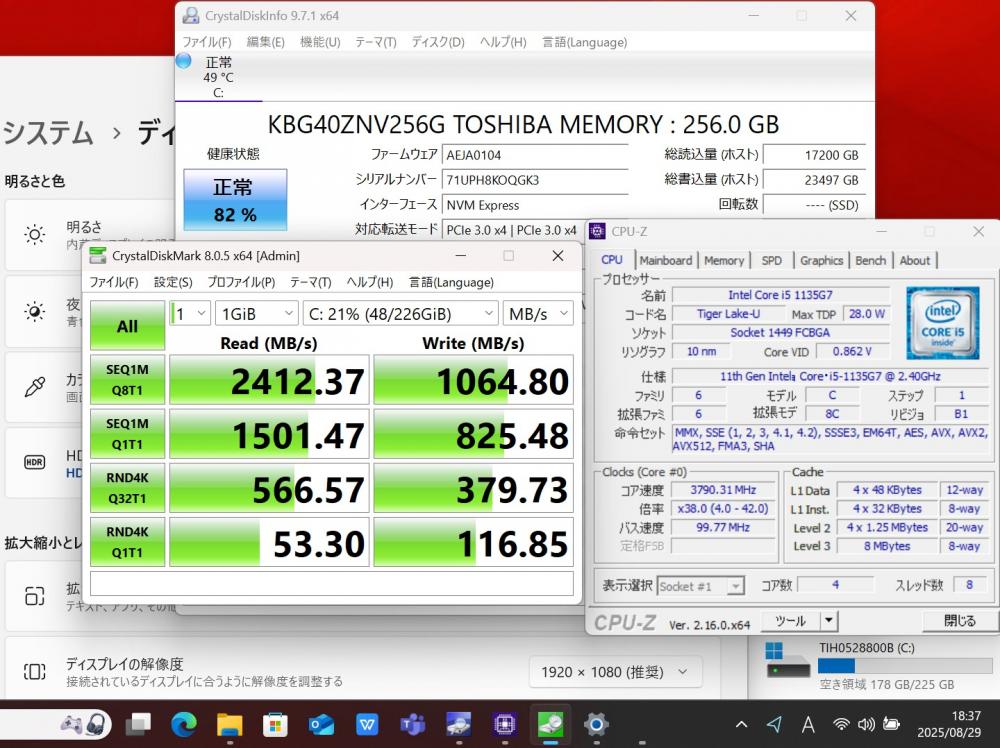
Task: Click the 閉じる button in CPU-Z
Action: [960, 620]
